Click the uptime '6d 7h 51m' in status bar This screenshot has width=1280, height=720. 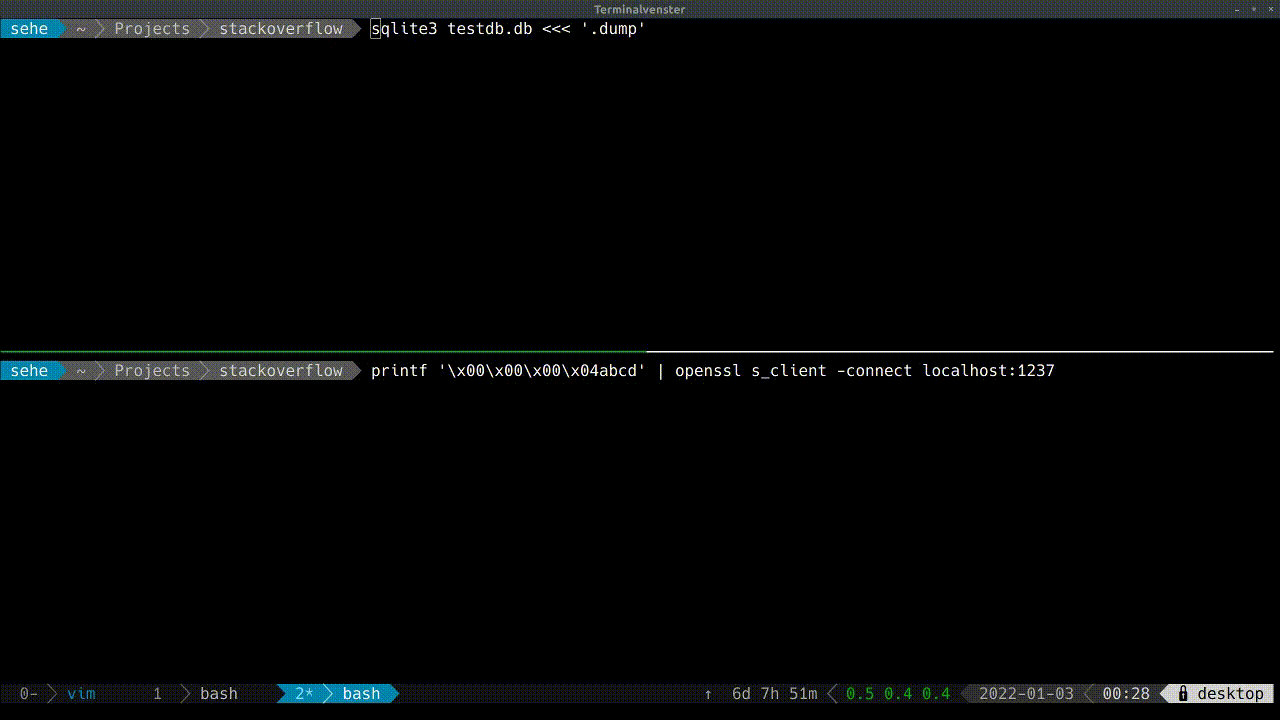pyautogui.click(x=775, y=693)
